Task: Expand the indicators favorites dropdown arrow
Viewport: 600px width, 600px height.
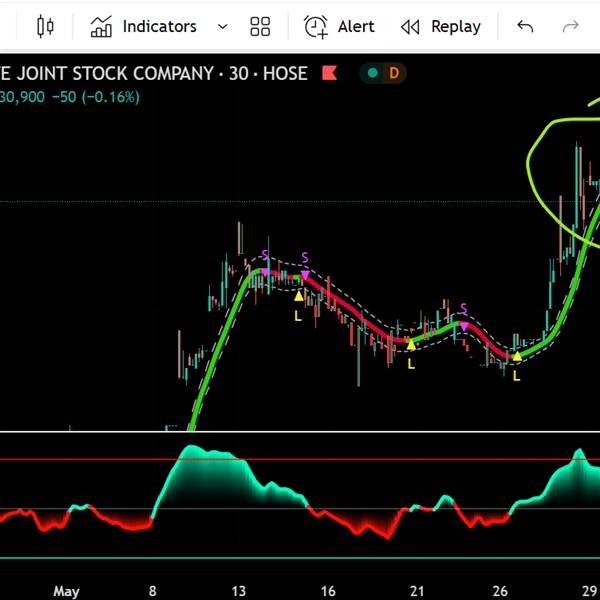Action: [x=222, y=27]
